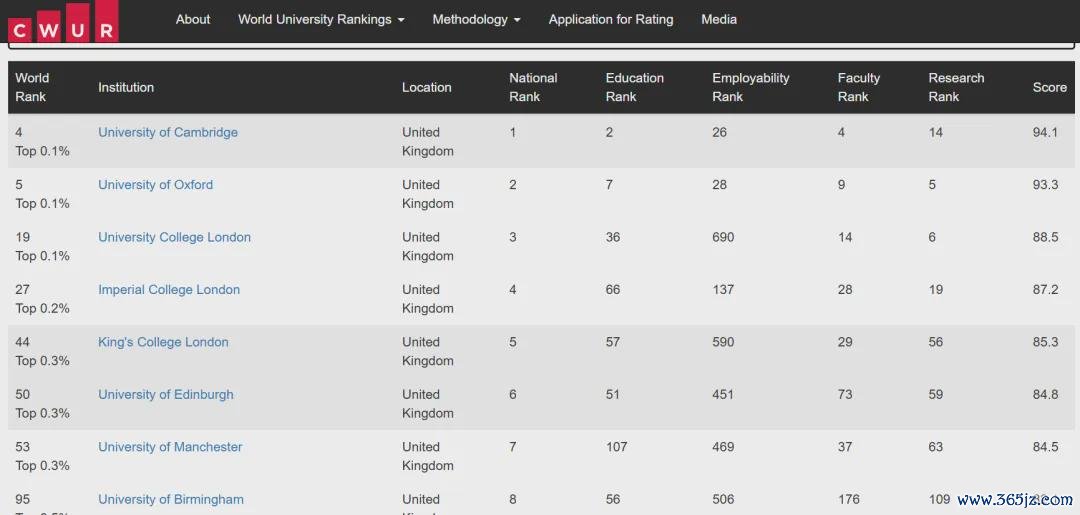
Task: Click the CWUR logo
Action: point(63,22)
